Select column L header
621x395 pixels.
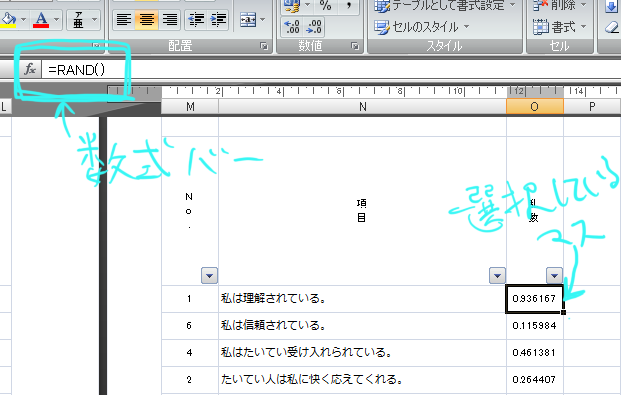(5, 107)
